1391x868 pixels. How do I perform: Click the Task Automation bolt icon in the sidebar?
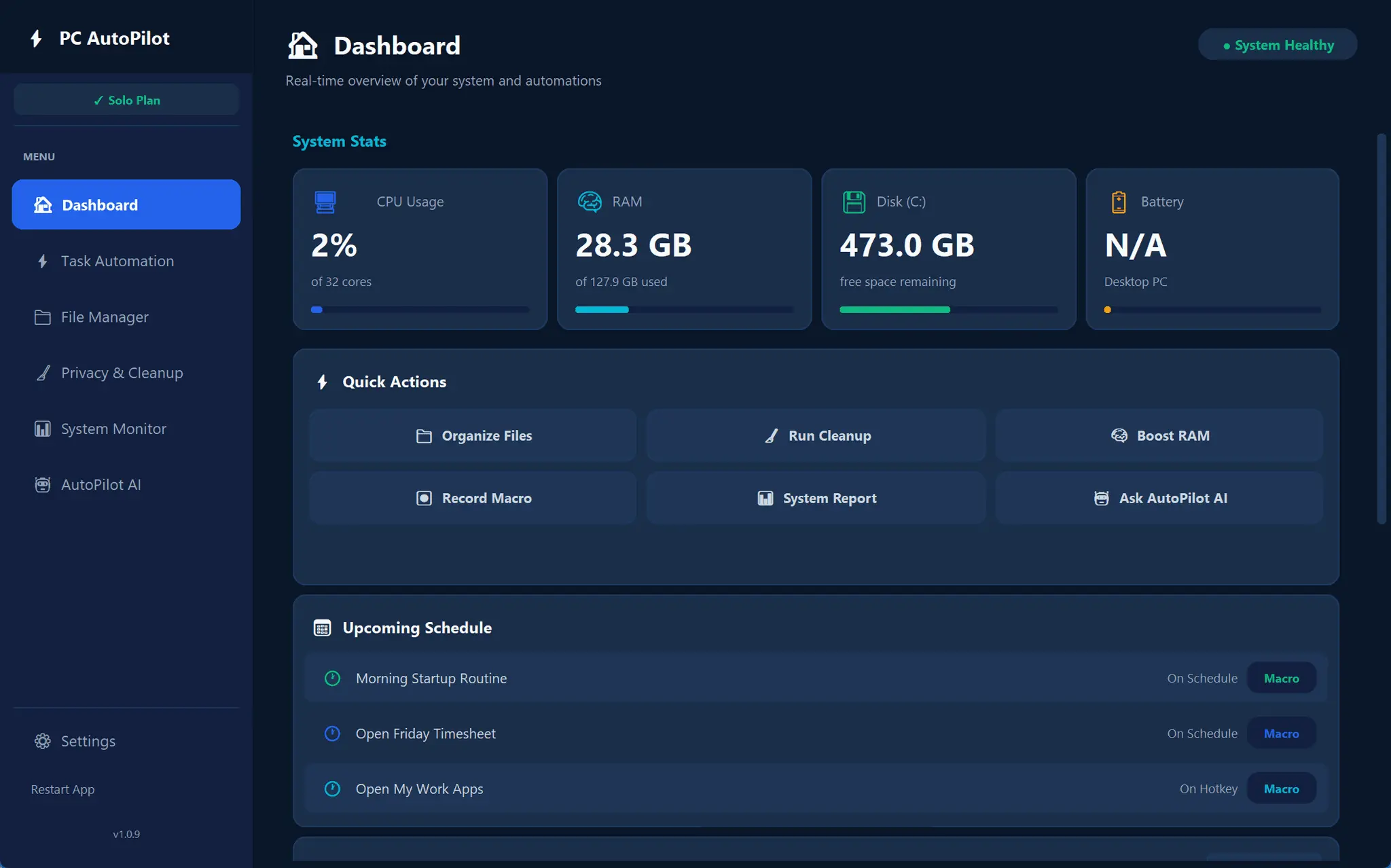tap(43, 261)
